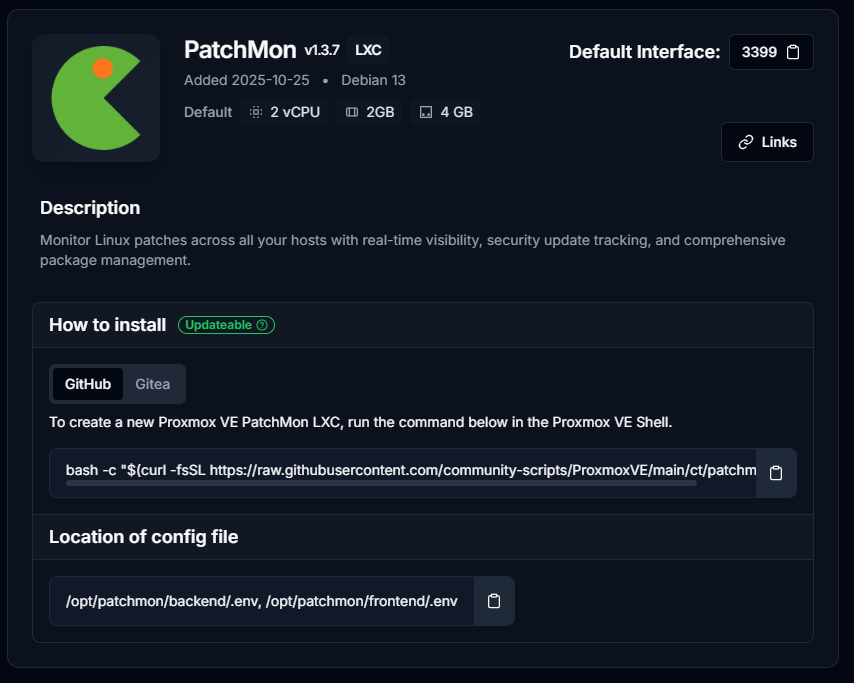854x683 pixels.
Task: Click the scrollbar under the install command
Action: pyautogui.click(x=381, y=484)
